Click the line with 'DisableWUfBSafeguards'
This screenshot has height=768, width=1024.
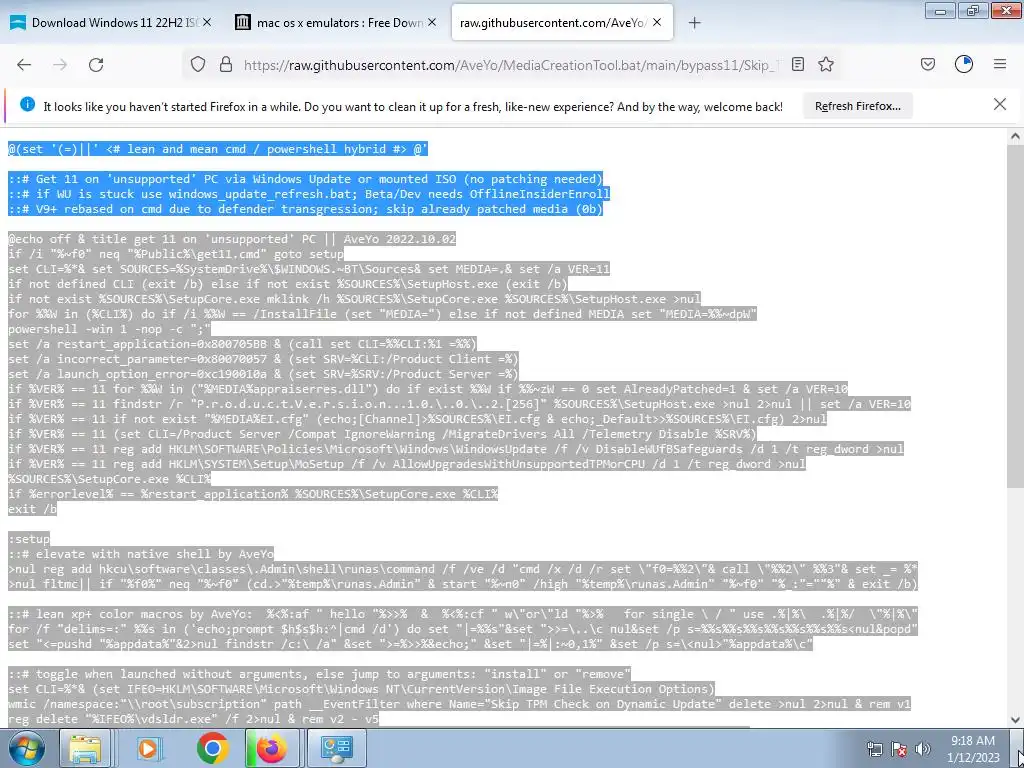pyautogui.click(x=456, y=449)
